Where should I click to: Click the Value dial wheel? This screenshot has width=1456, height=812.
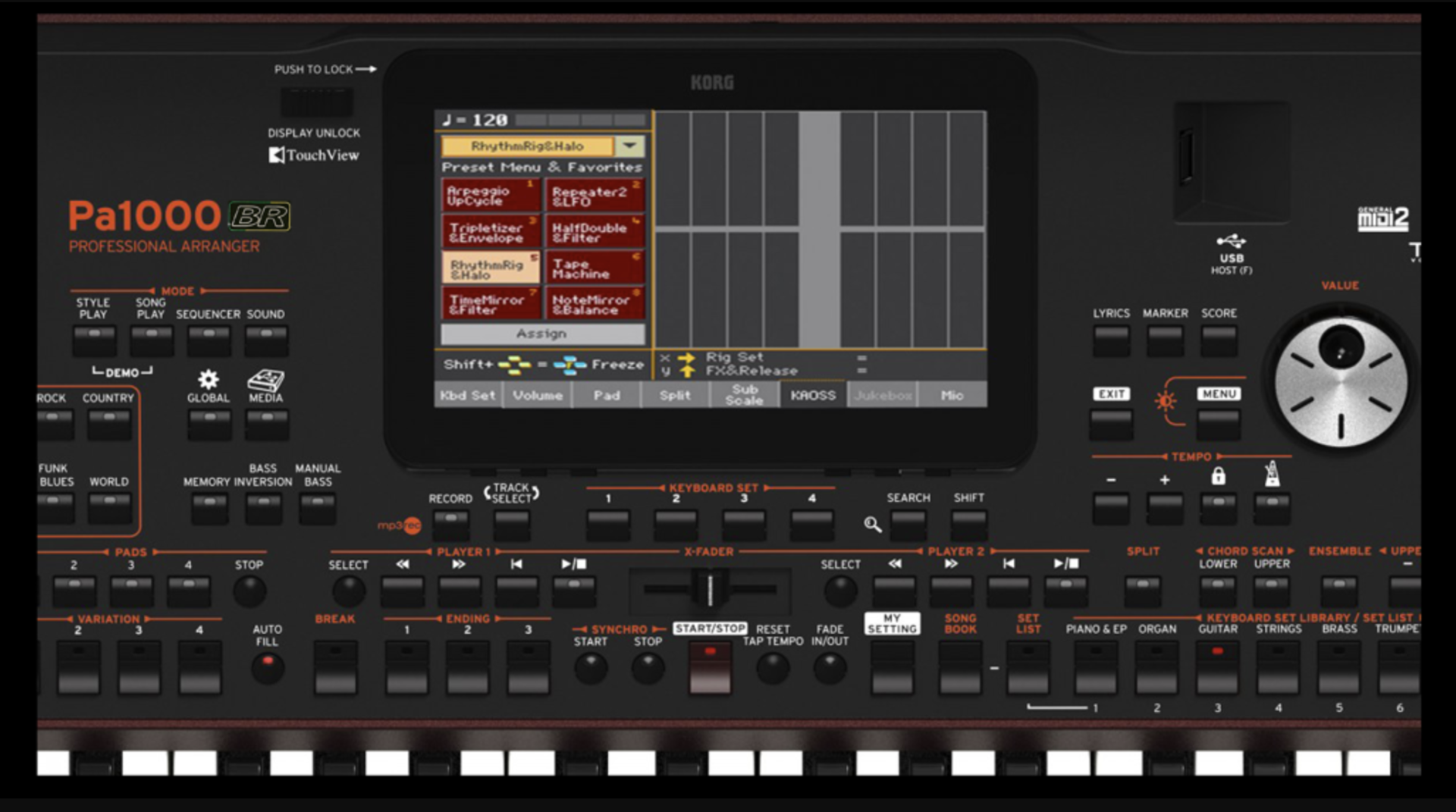click(1341, 383)
